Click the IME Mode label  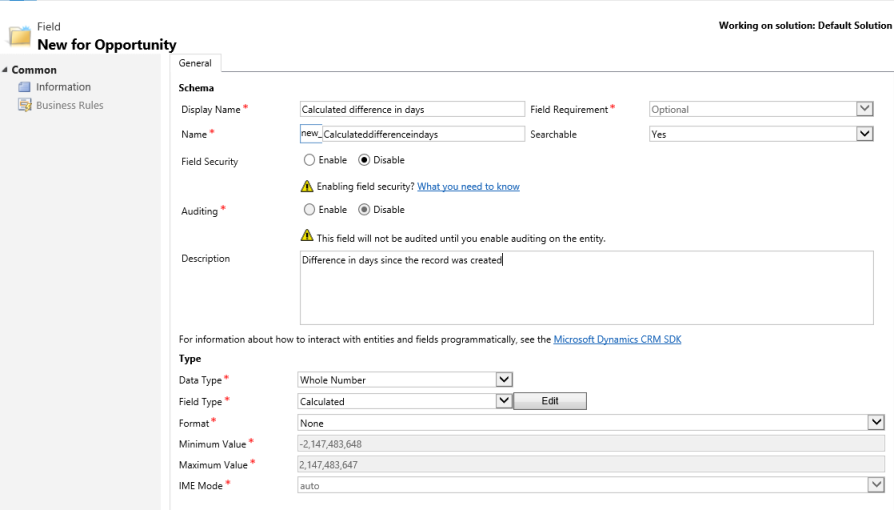click(200, 486)
